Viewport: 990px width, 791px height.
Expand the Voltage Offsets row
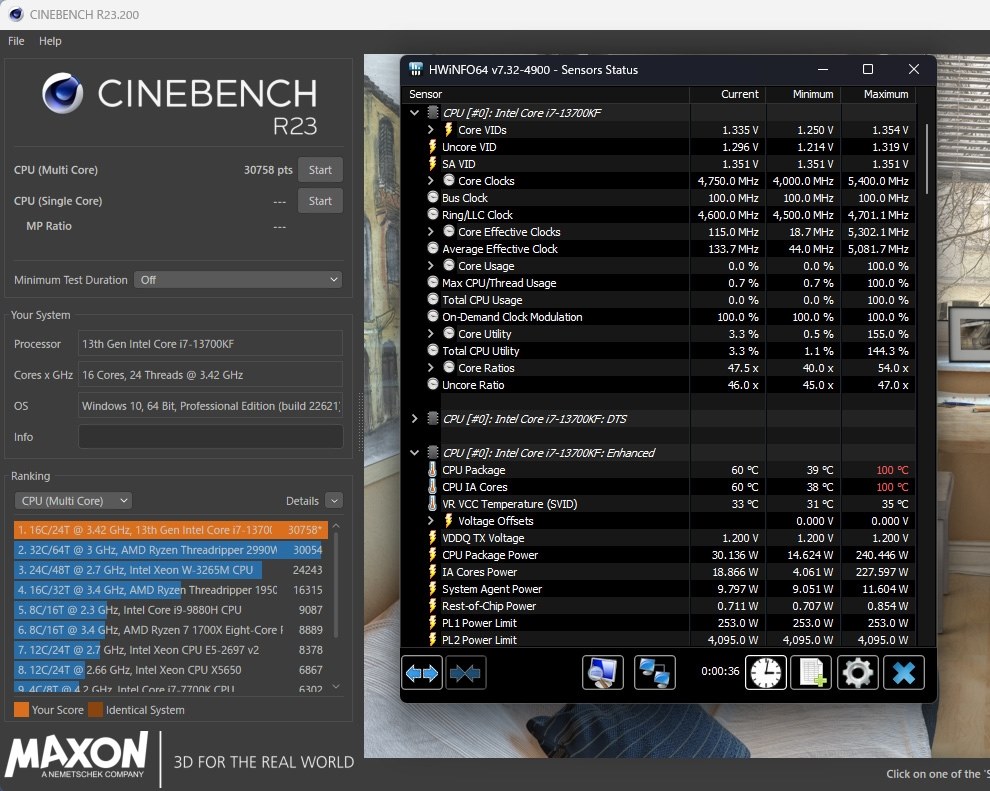[431, 521]
